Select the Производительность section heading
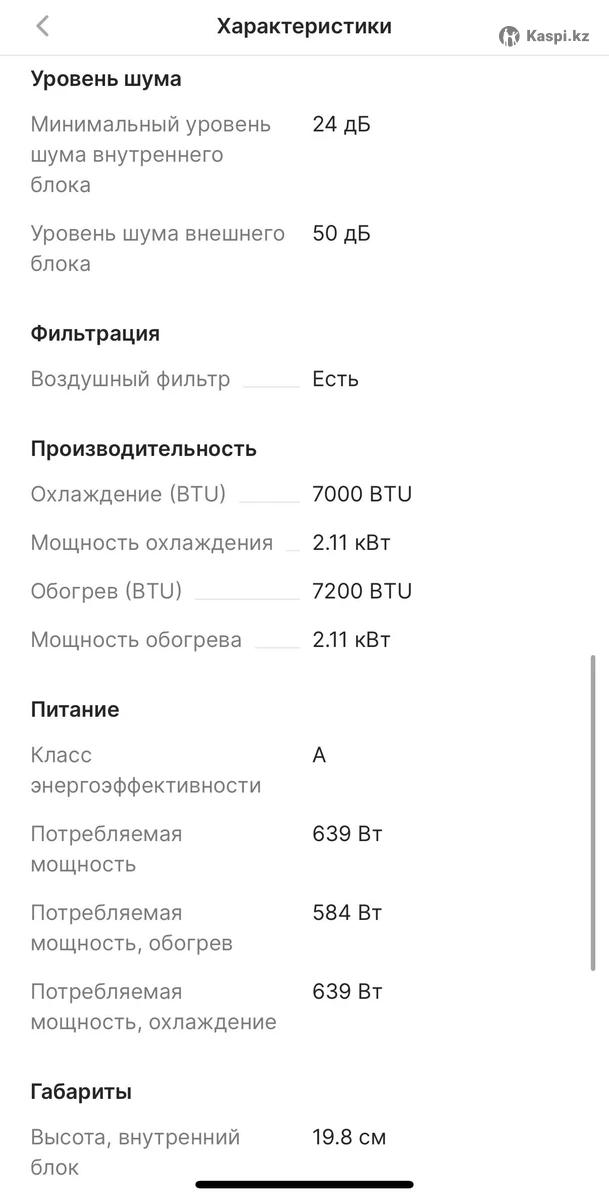 [144, 448]
